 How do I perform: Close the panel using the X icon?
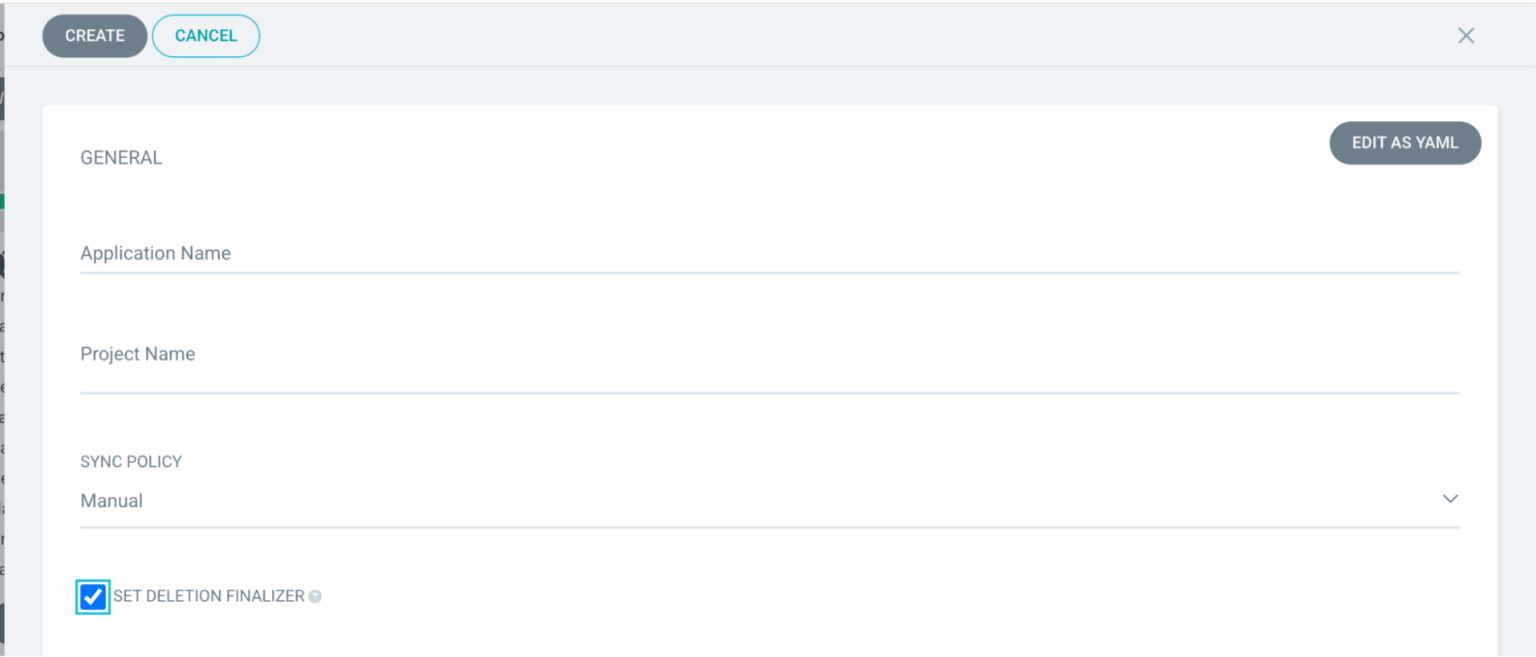tap(1466, 36)
